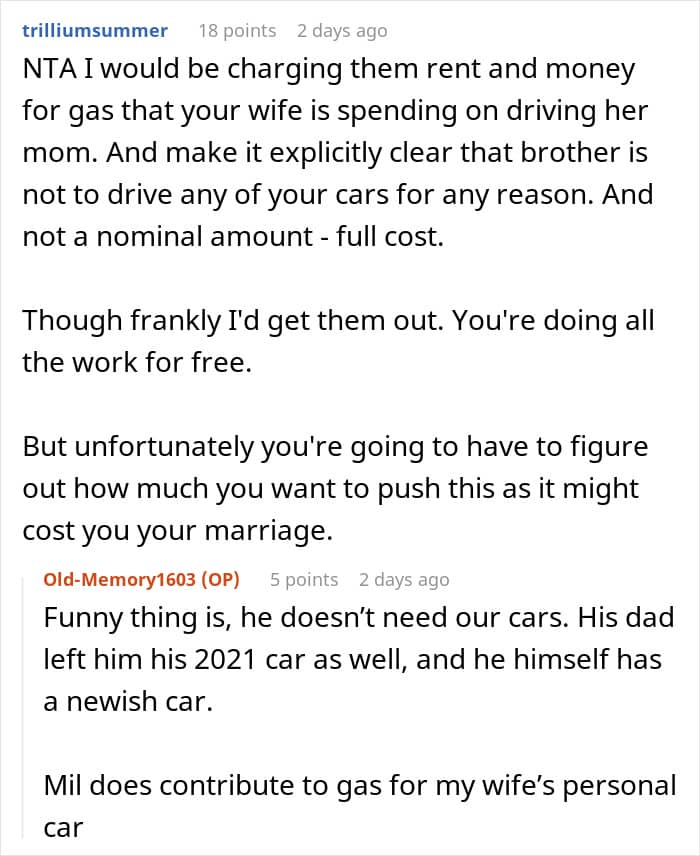Open the OP reply's 2 days ago timestamp
Image resolution: width=700 pixels, height=856 pixels.
tap(404, 580)
